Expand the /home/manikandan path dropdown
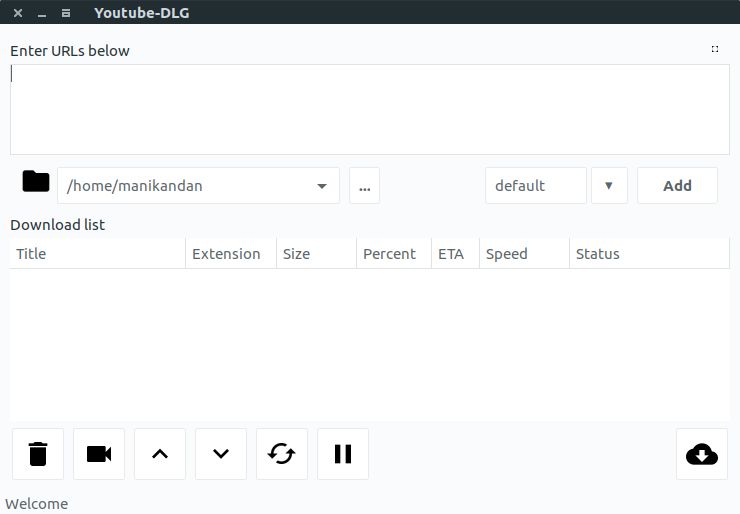 coord(322,186)
